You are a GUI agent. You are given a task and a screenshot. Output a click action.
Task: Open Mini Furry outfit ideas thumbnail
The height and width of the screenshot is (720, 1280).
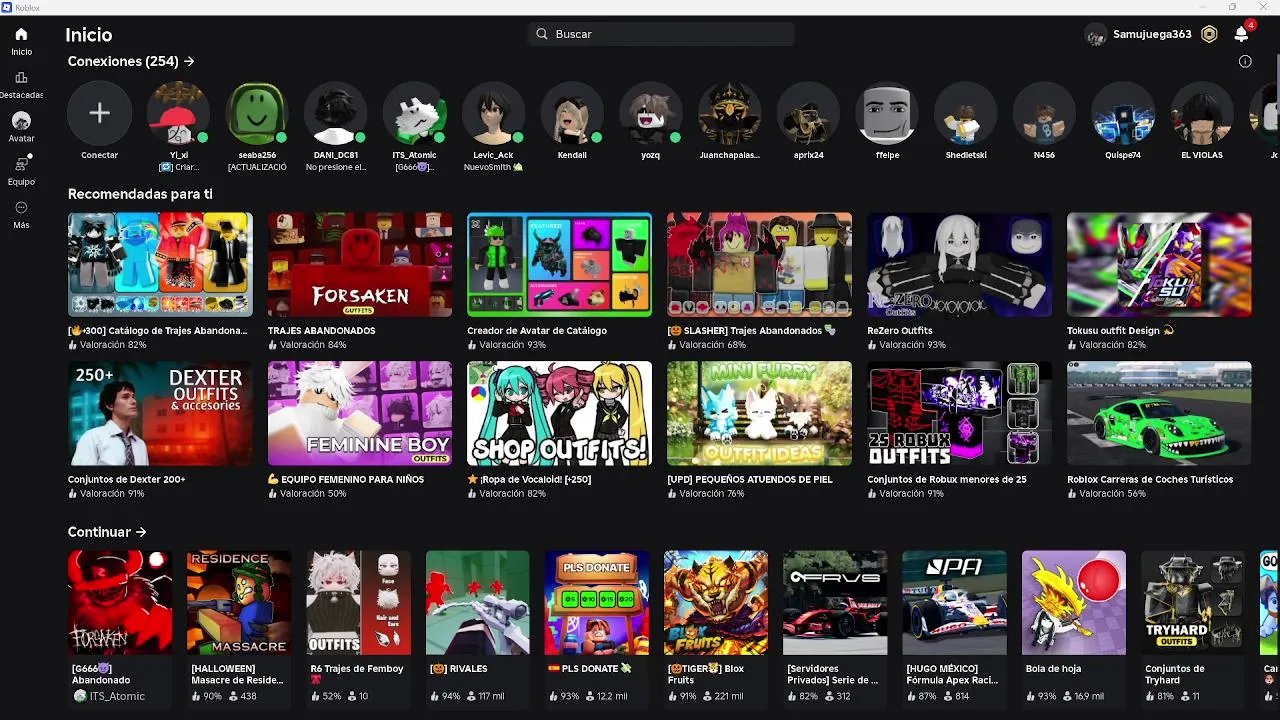760,413
